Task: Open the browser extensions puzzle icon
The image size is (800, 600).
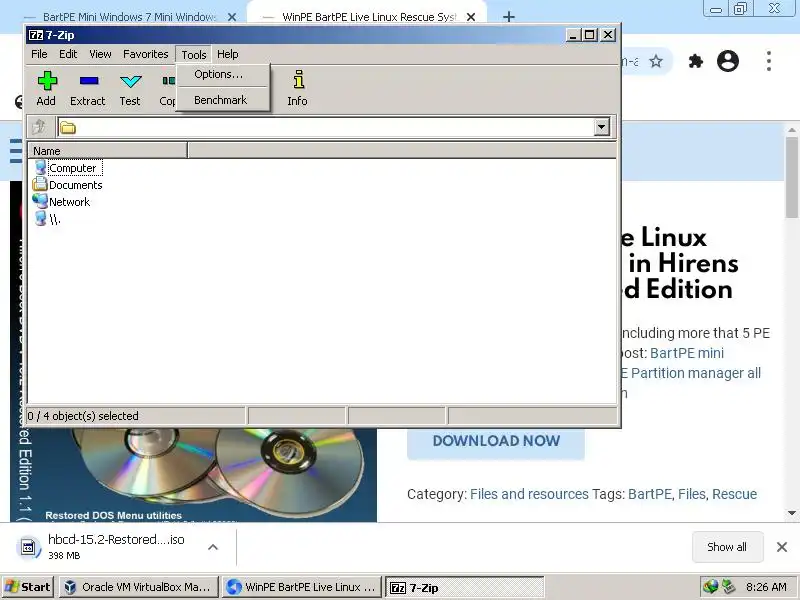Action: click(x=695, y=62)
